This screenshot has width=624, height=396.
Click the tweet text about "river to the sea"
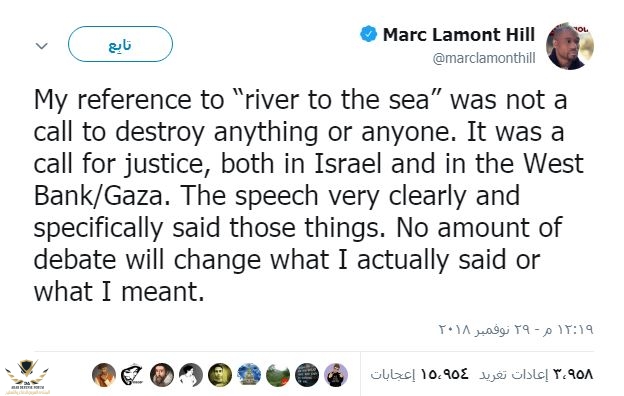[308, 195]
